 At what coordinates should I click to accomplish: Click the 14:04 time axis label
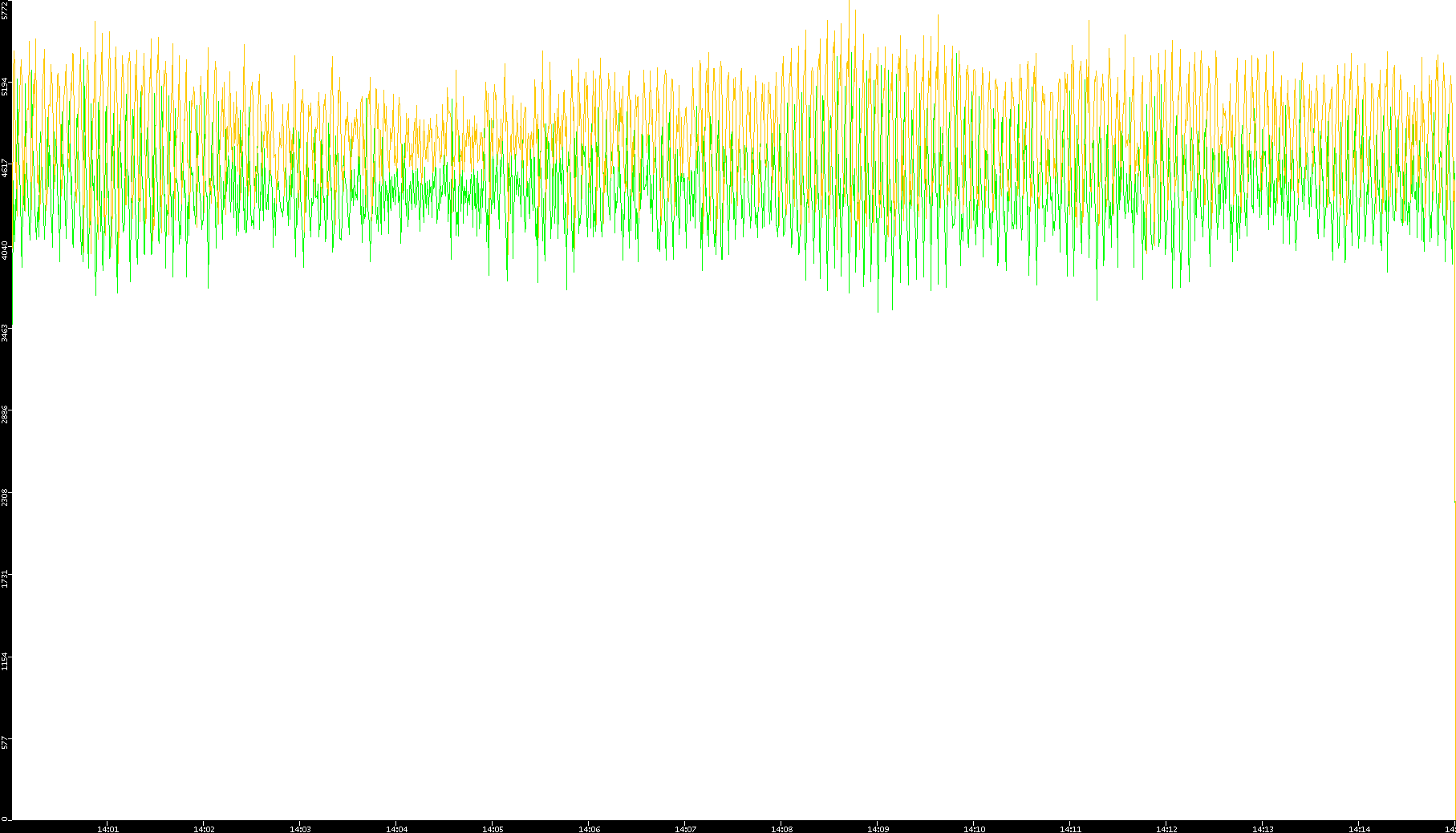pos(396,829)
